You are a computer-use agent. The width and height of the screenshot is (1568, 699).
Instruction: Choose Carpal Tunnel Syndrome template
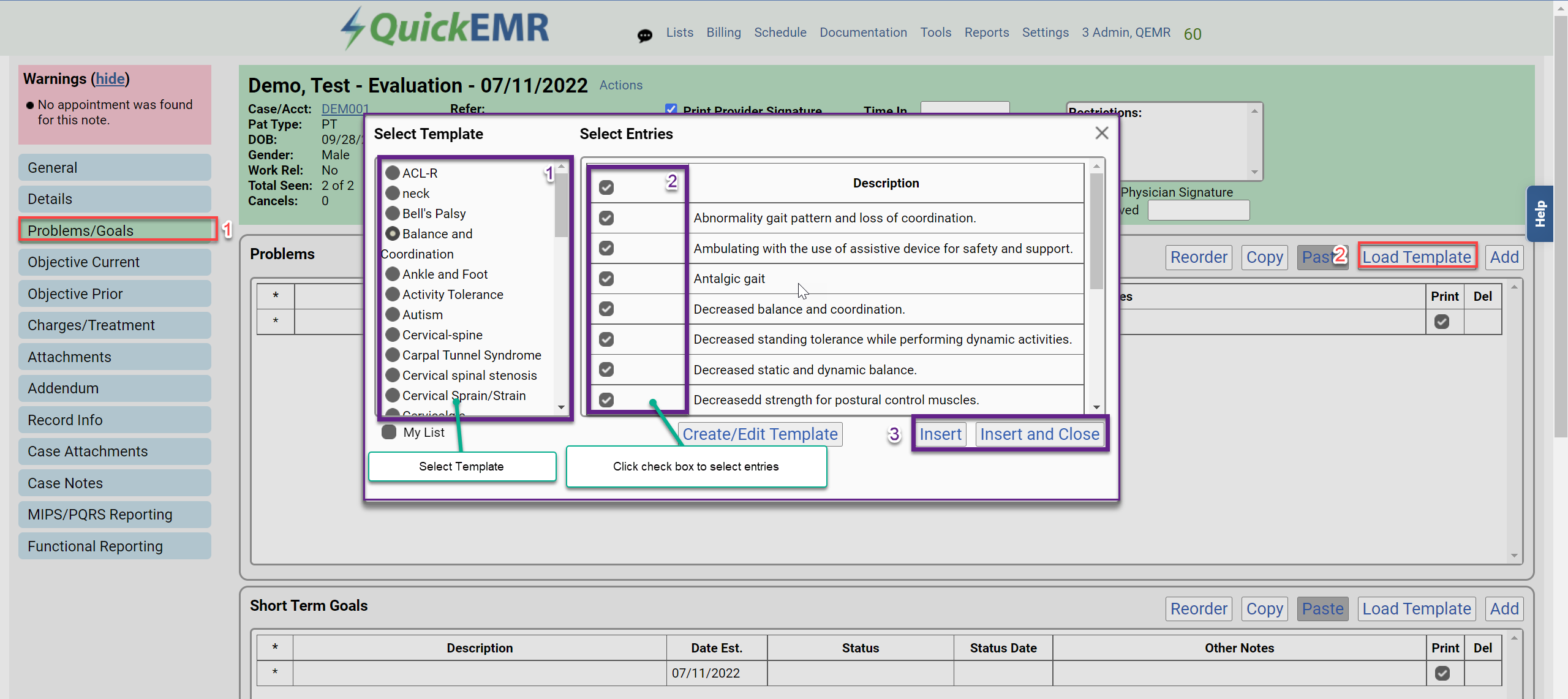(393, 355)
